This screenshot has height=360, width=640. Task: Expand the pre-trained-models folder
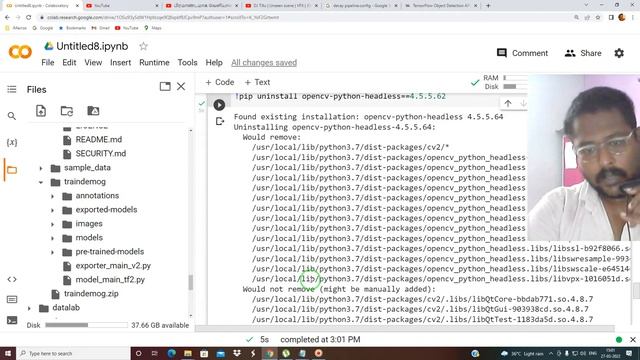[52, 252]
